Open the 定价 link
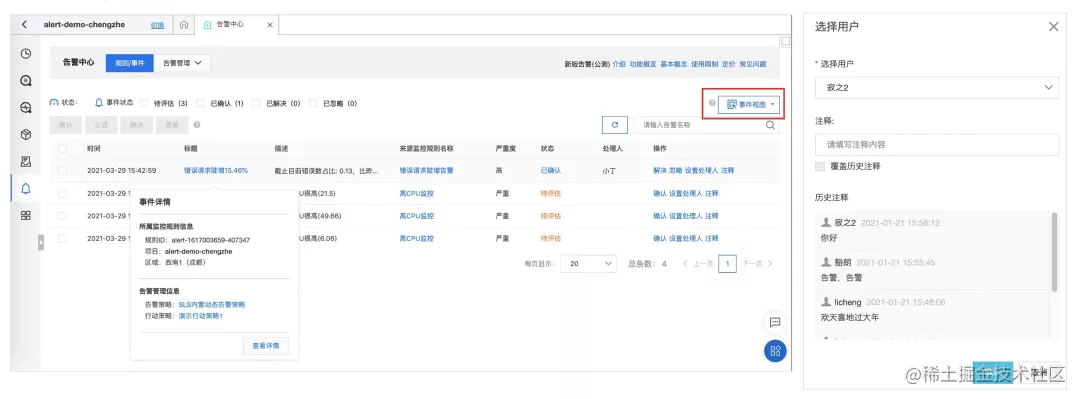 click(x=729, y=64)
